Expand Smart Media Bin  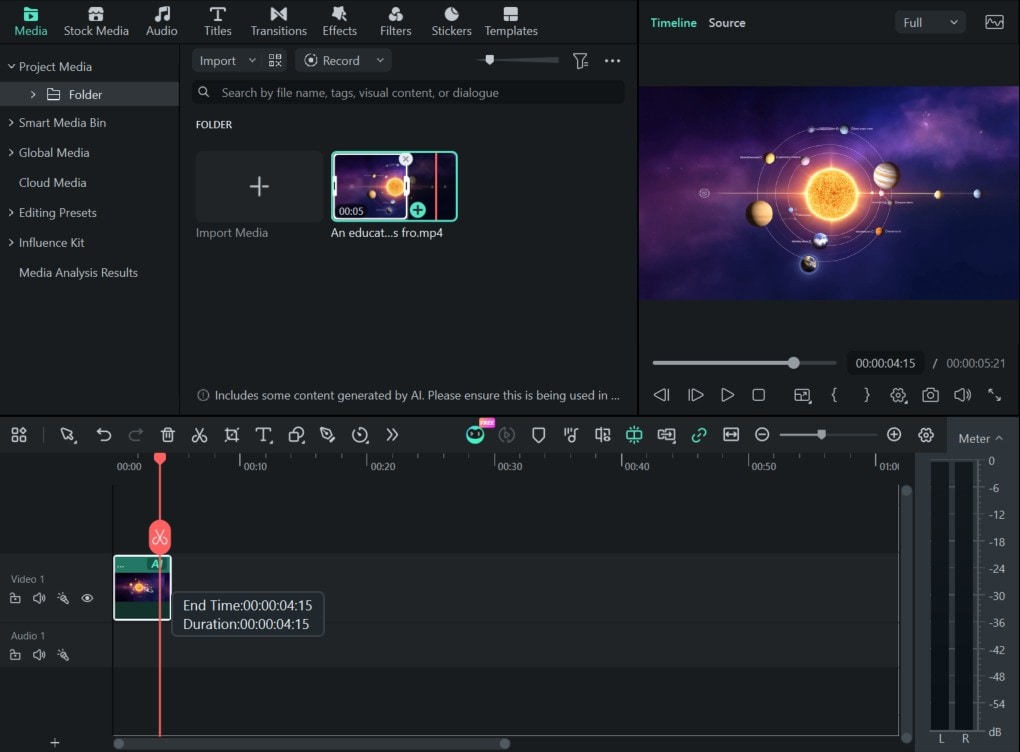[x=11, y=122]
